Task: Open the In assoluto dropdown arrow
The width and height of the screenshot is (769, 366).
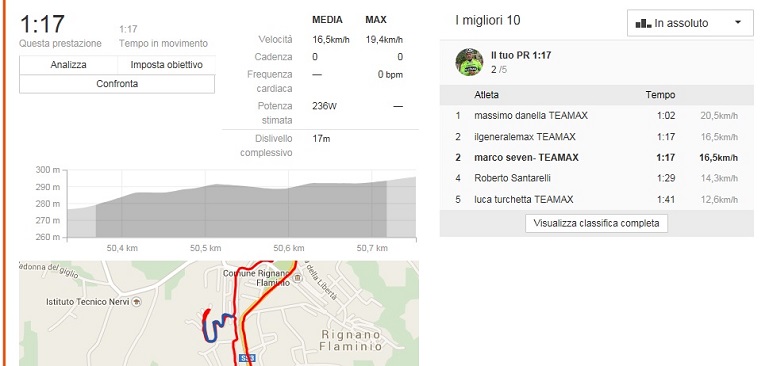Action: click(x=738, y=23)
